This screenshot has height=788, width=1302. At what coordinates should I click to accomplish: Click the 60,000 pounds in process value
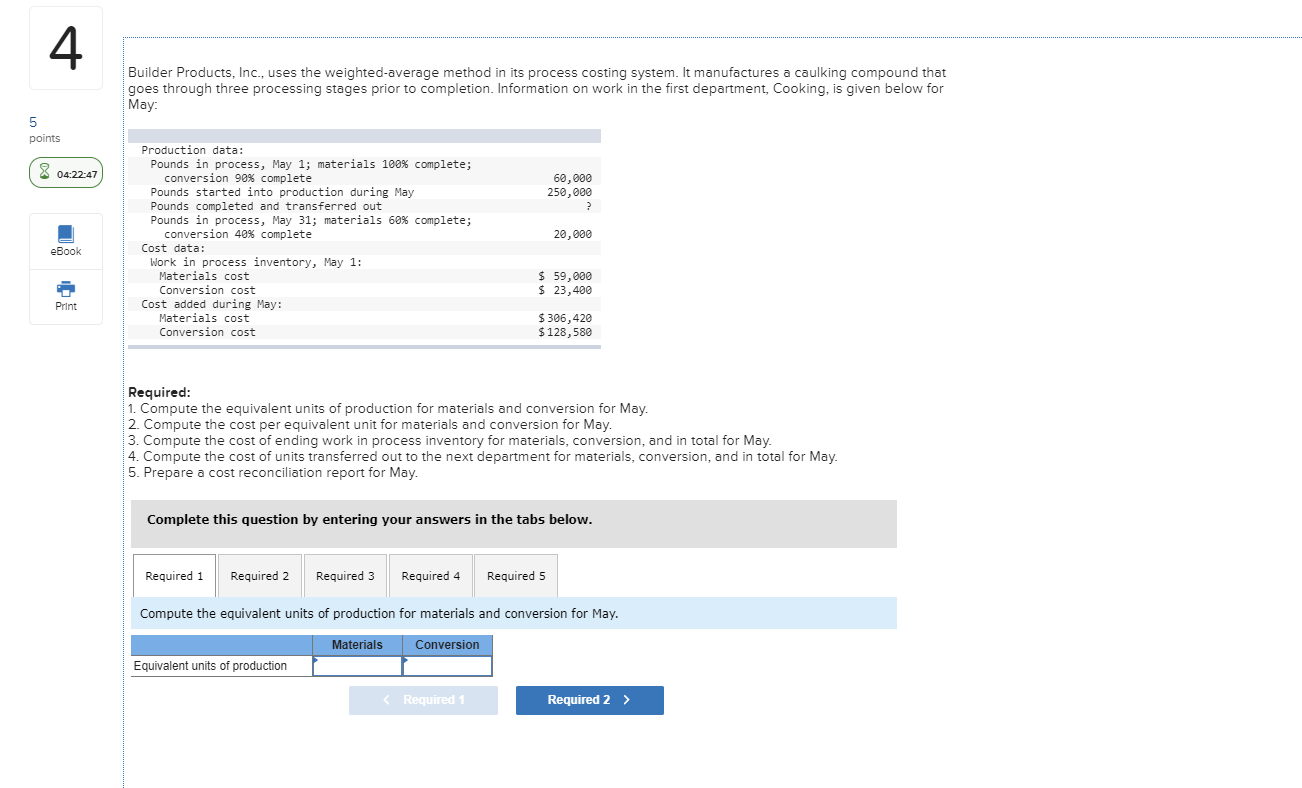coord(572,178)
